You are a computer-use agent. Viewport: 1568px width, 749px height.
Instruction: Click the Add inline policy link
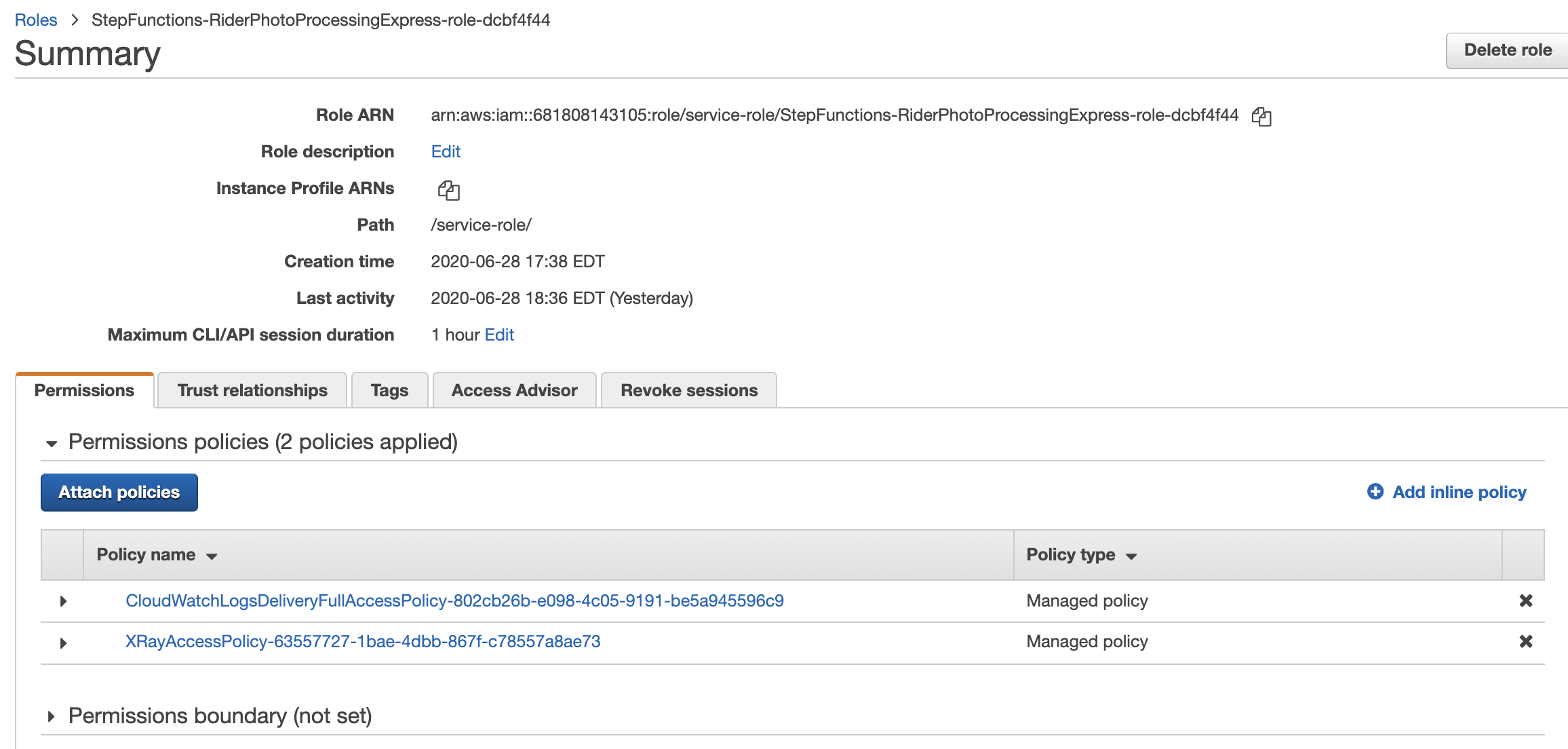(1459, 492)
